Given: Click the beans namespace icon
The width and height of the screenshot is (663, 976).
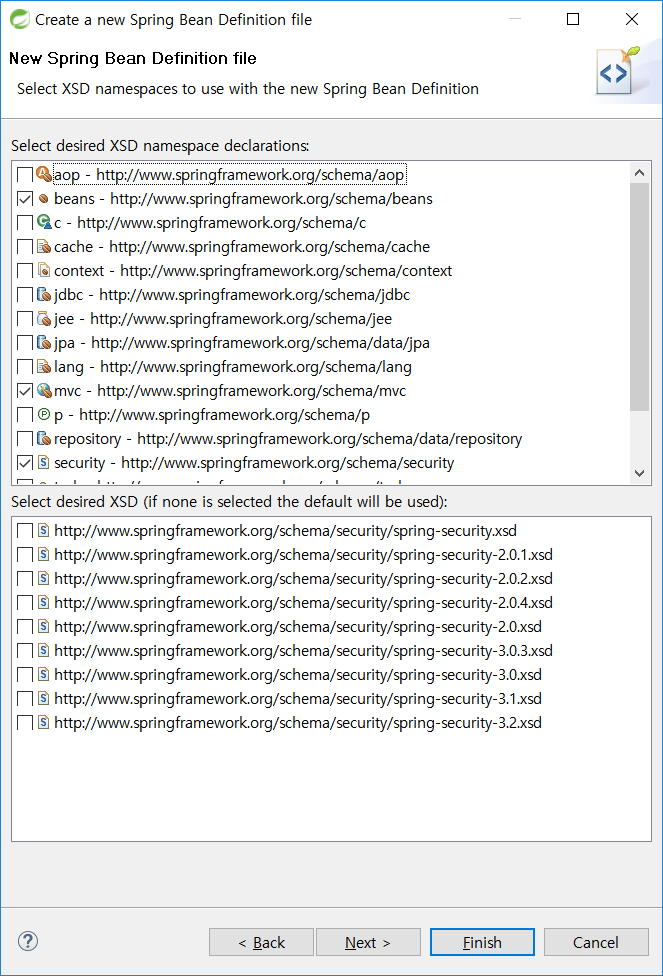Looking at the screenshot, I should pyautogui.click(x=44, y=199).
